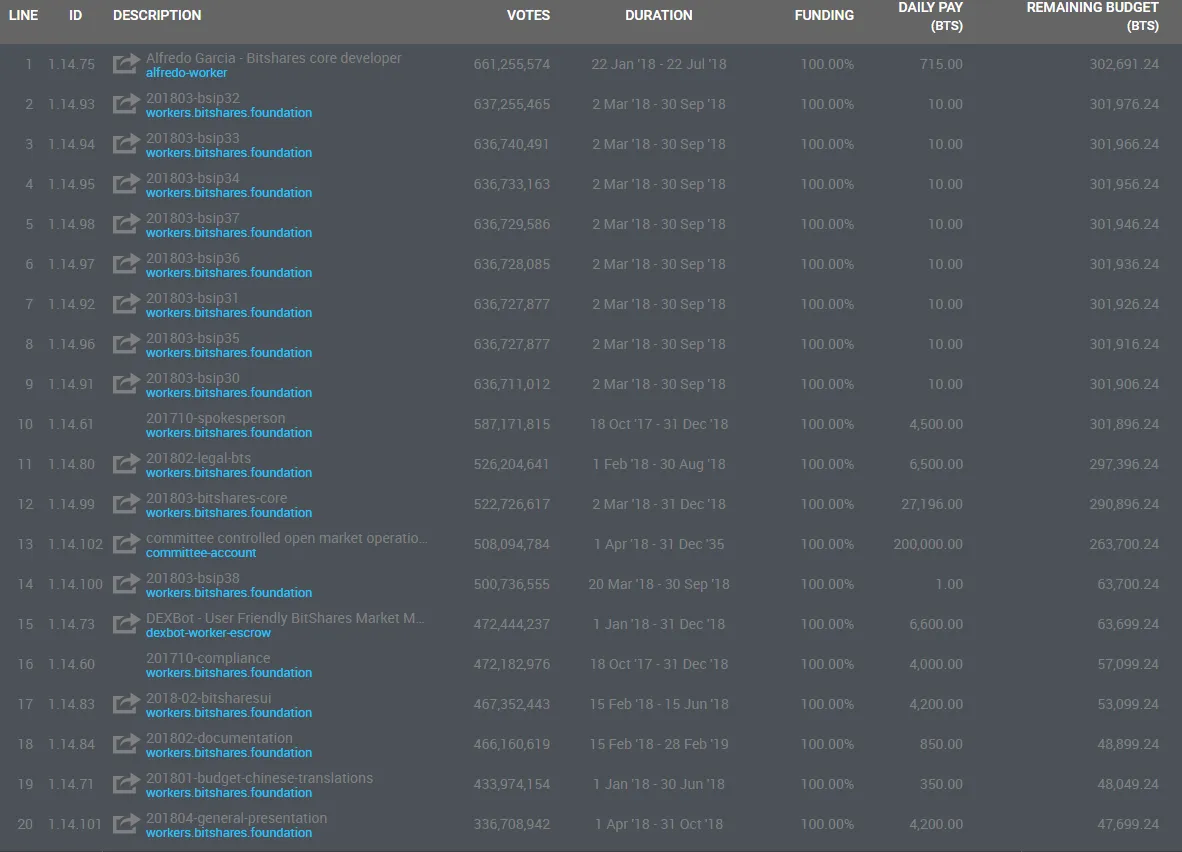
Task: Open external link icon for 201801-budget-chinese-translations
Action: coord(126,783)
